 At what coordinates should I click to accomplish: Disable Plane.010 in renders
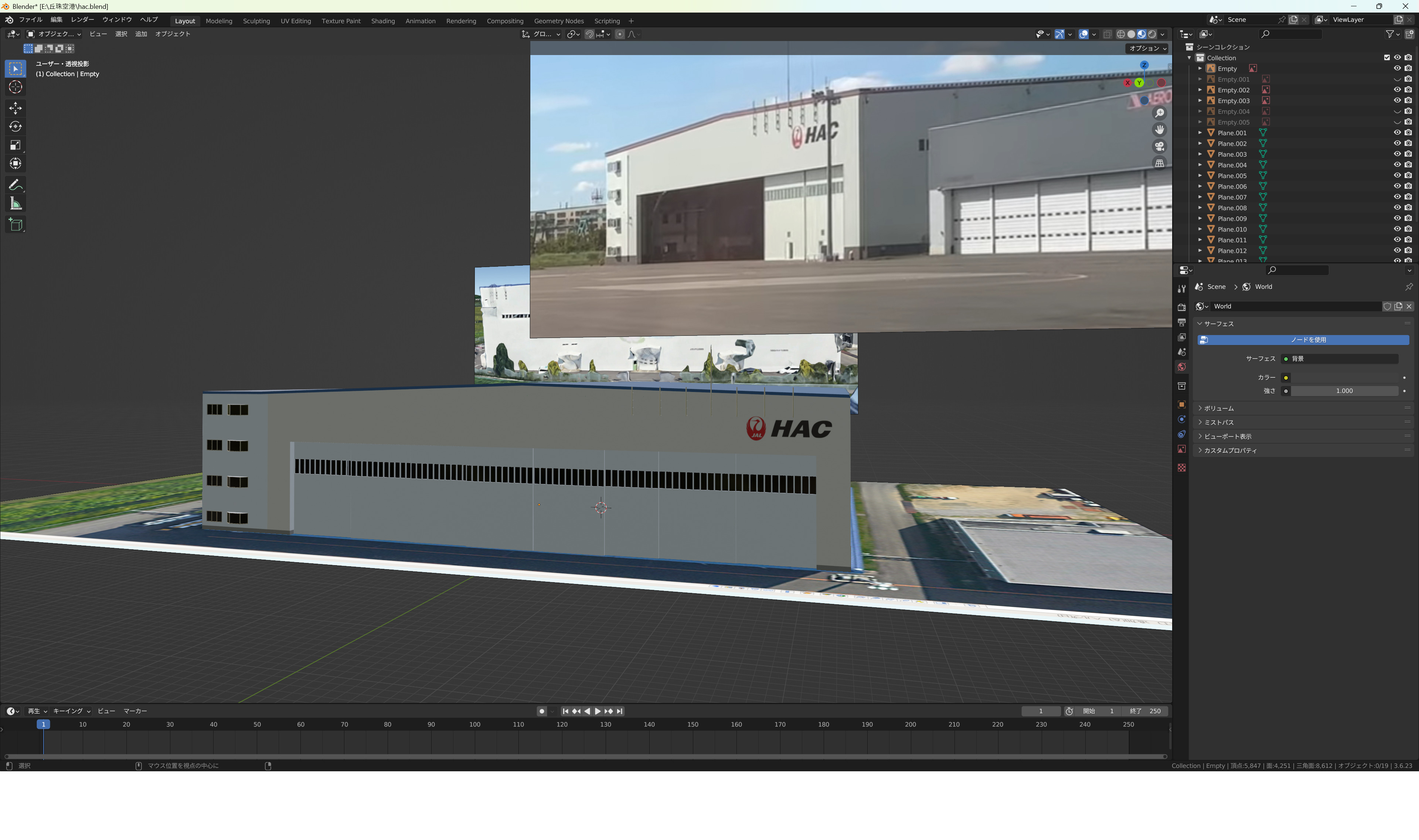pos(1408,229)
